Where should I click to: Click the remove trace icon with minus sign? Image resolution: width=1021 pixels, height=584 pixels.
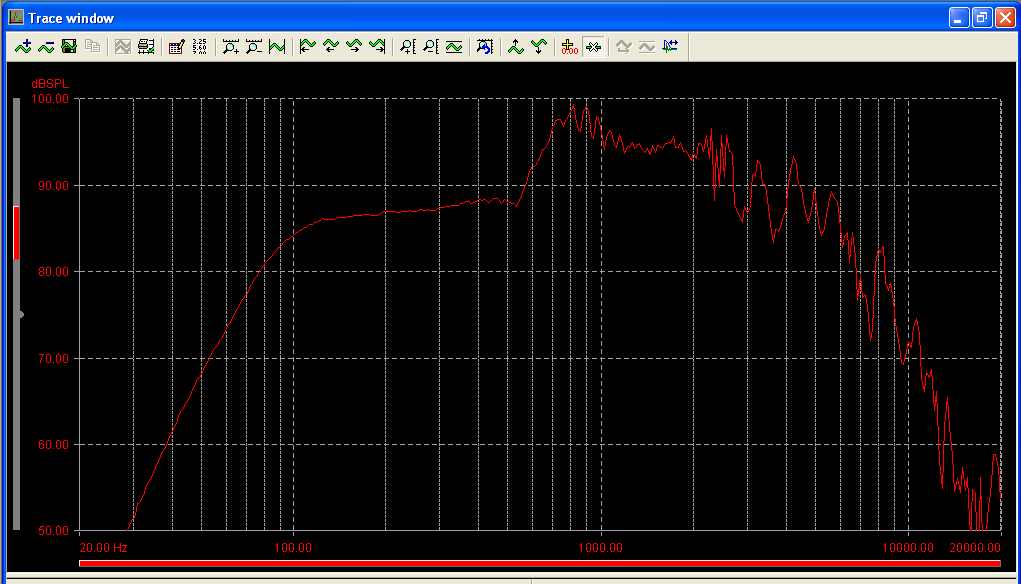click(46, 47)
